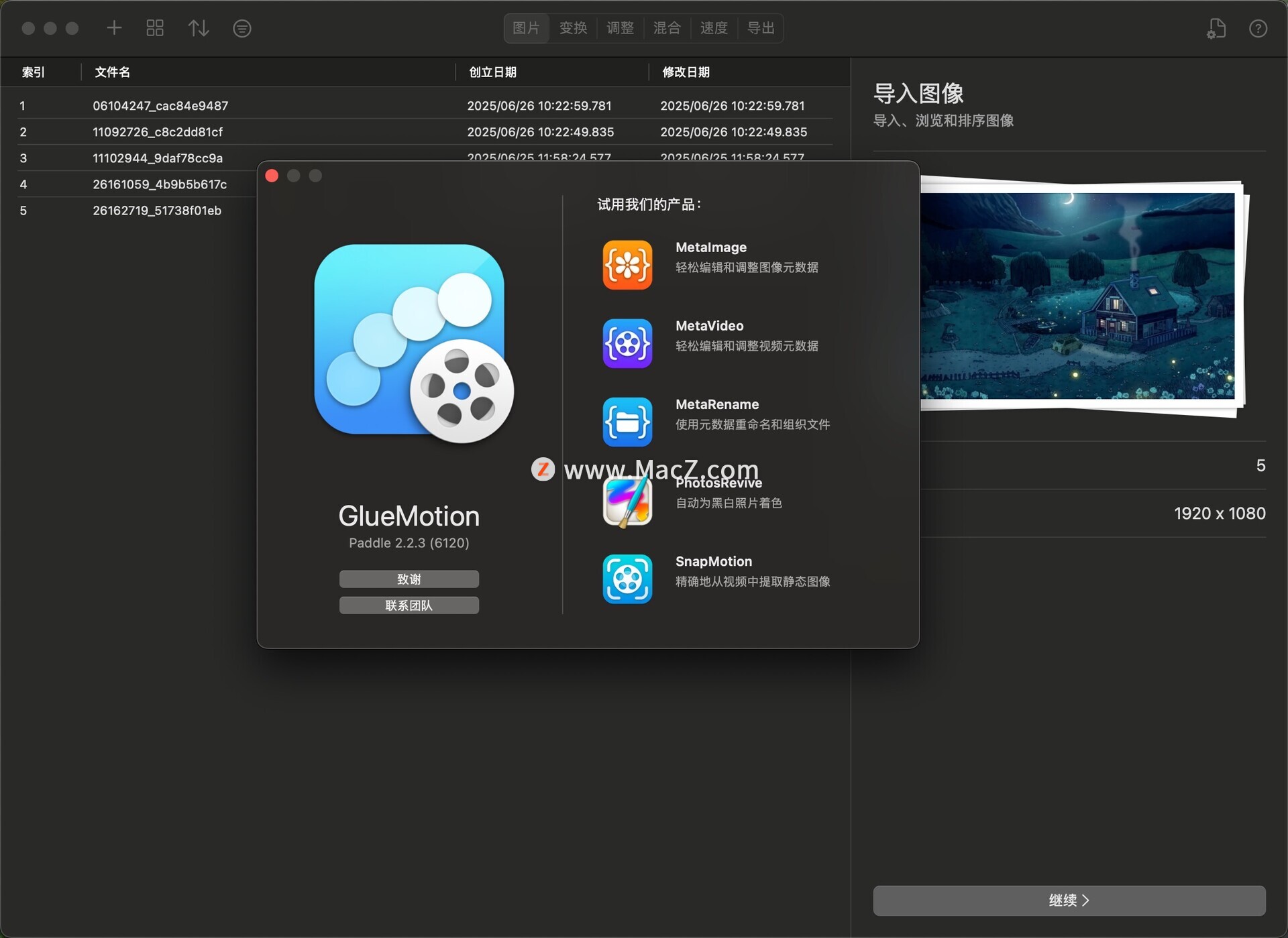
Task: Open the MetaVideo product title link
Action: coord(709,325)
